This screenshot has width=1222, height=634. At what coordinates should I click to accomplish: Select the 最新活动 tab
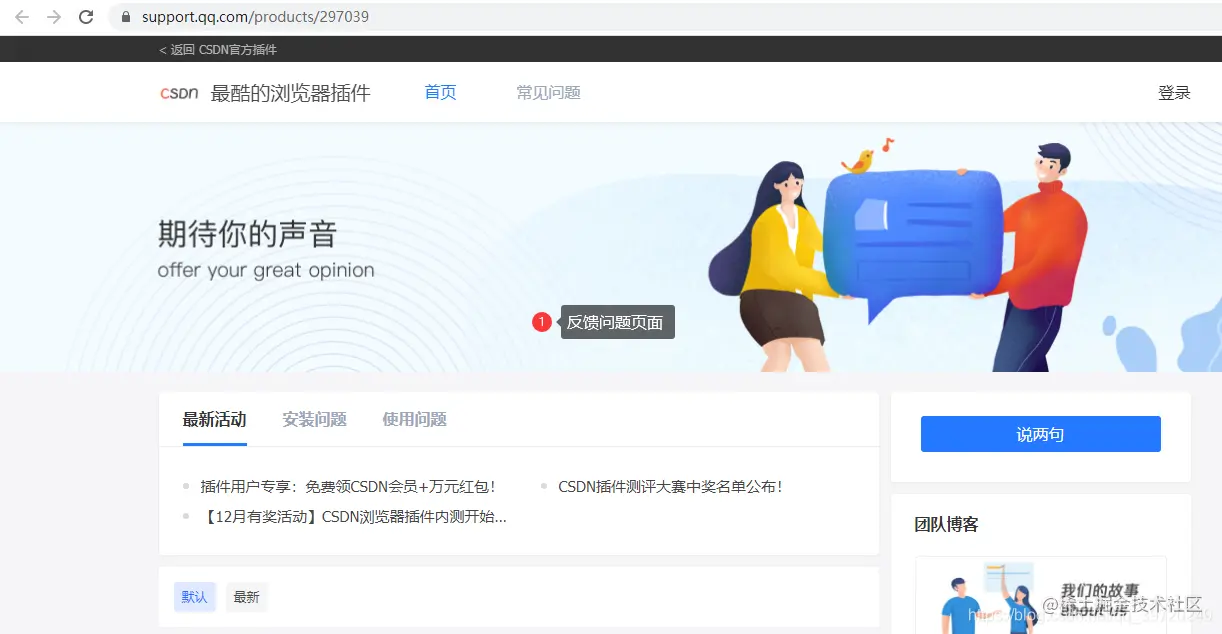214,419
